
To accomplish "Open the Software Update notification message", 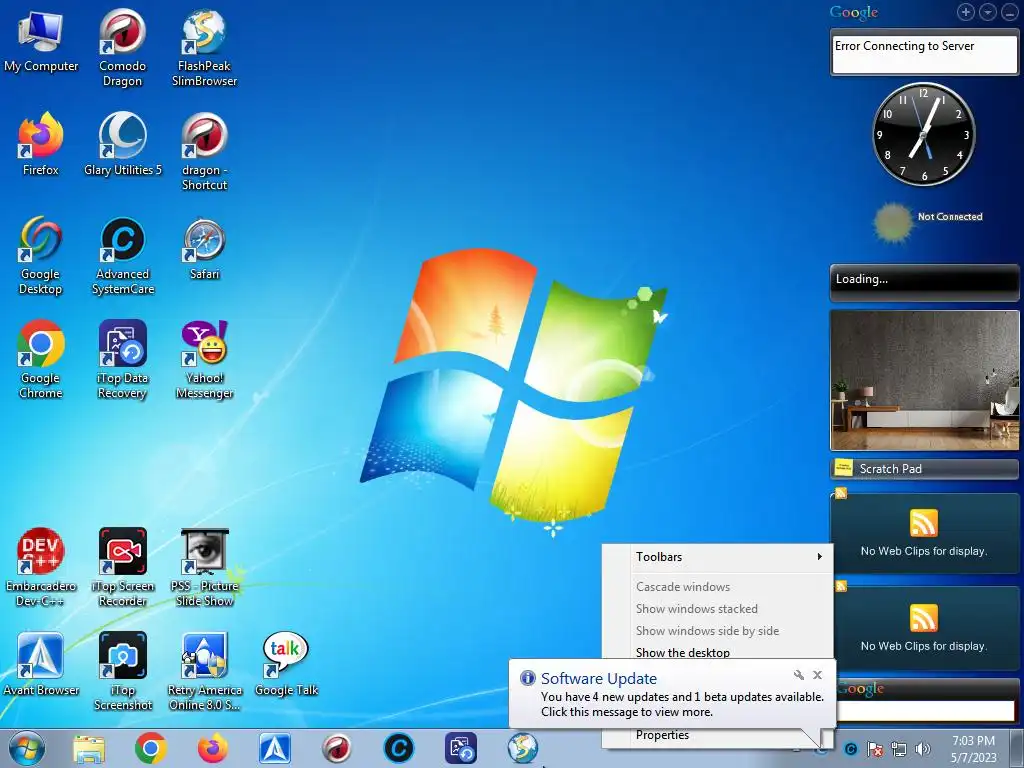I will pyautogui.click(x=682, y=704).
